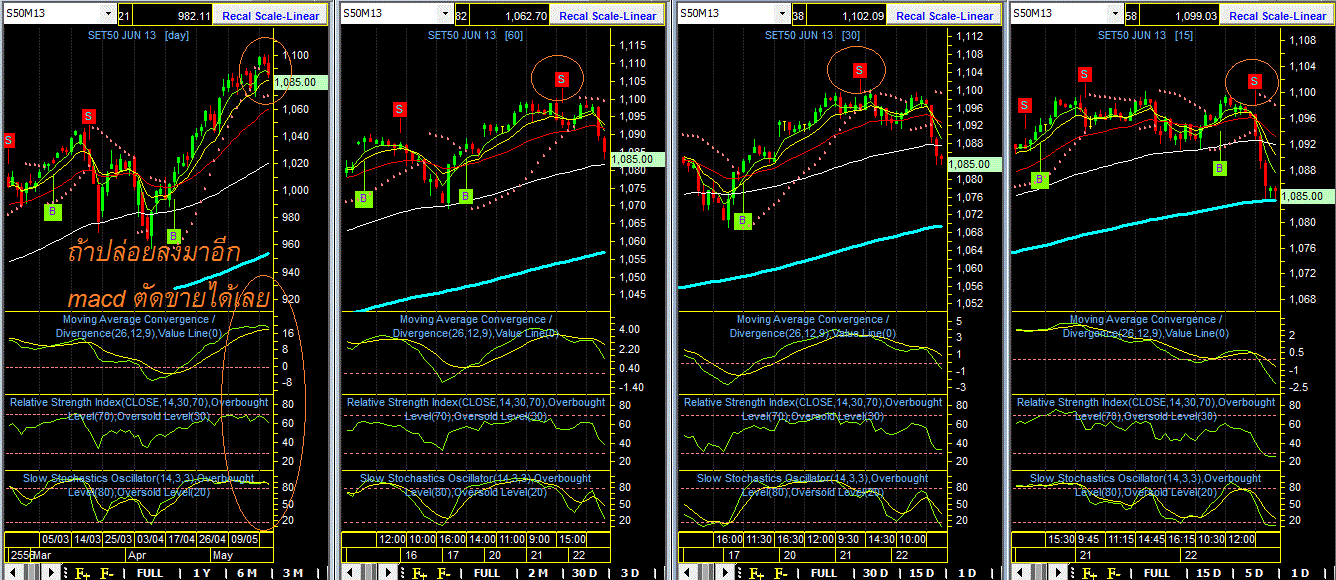This screenshot has height=580, width=1336.
Task: Select FULL range on 15-minute chart
Action: click(x=1157, y=573)
